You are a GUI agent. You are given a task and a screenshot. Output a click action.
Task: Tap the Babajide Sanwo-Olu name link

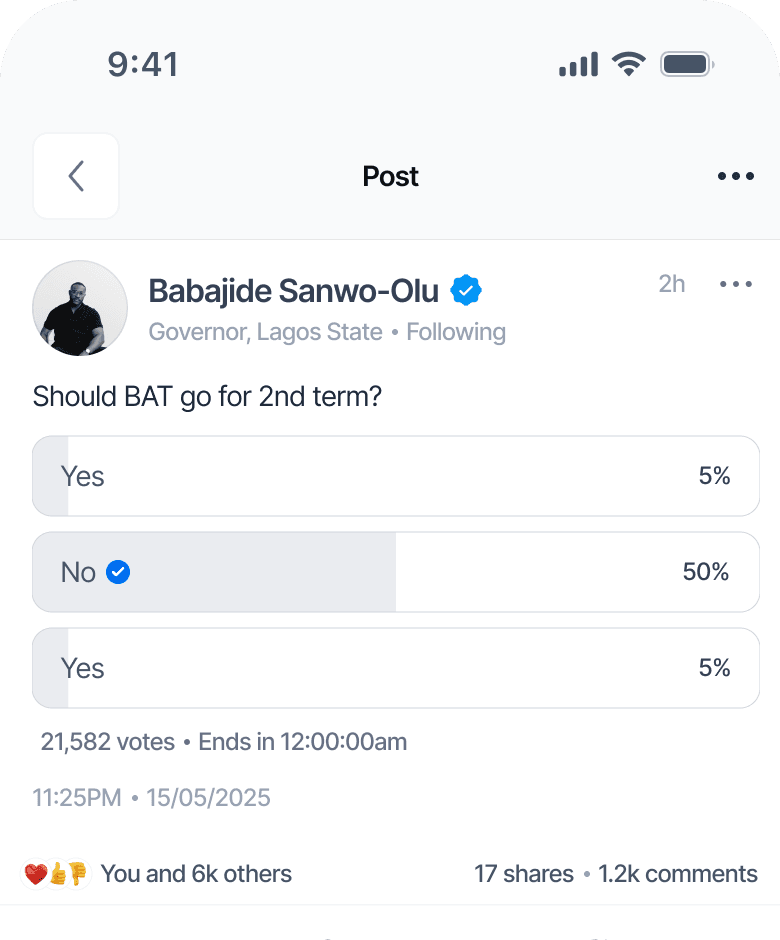(293, 291)
